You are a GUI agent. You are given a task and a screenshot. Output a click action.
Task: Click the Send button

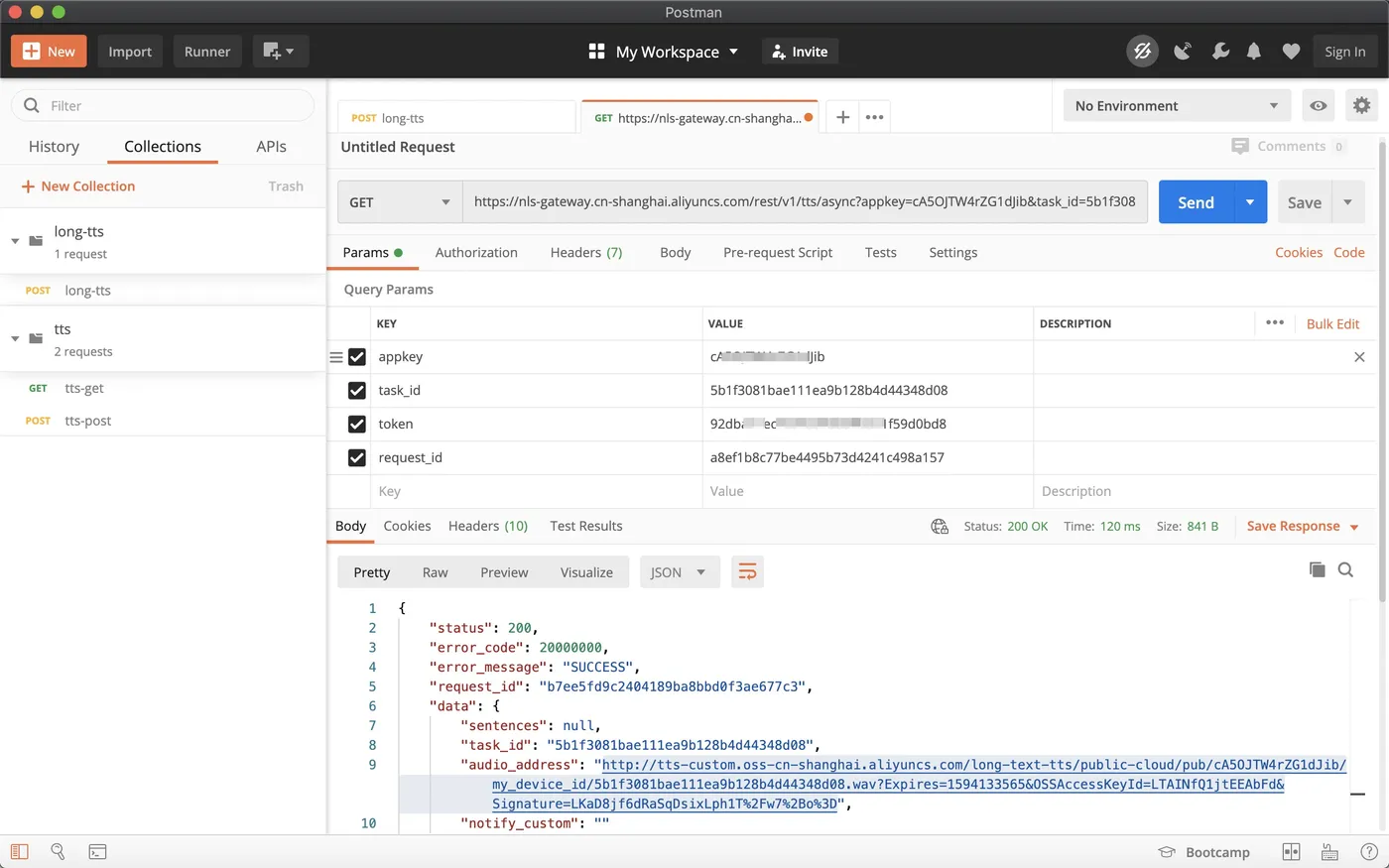coord(1197,201)
